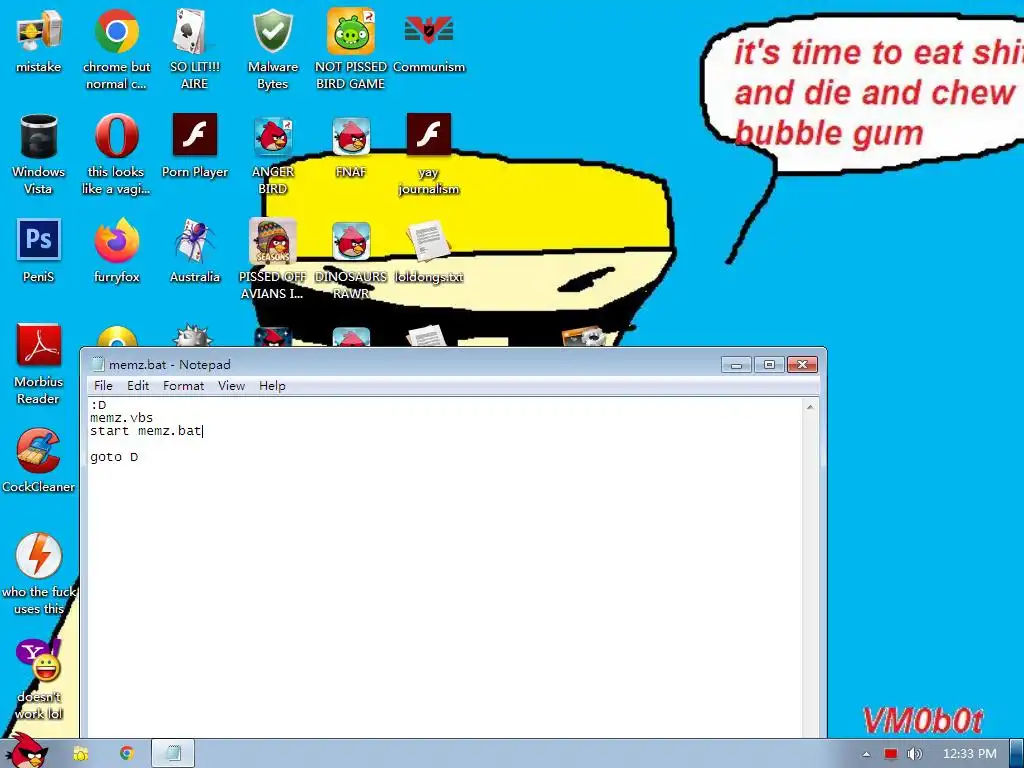The width and height of the screenshot is (1024, 768).
Task: Maximize the memz.bat Notepad window
Action: tap(769, 364)
